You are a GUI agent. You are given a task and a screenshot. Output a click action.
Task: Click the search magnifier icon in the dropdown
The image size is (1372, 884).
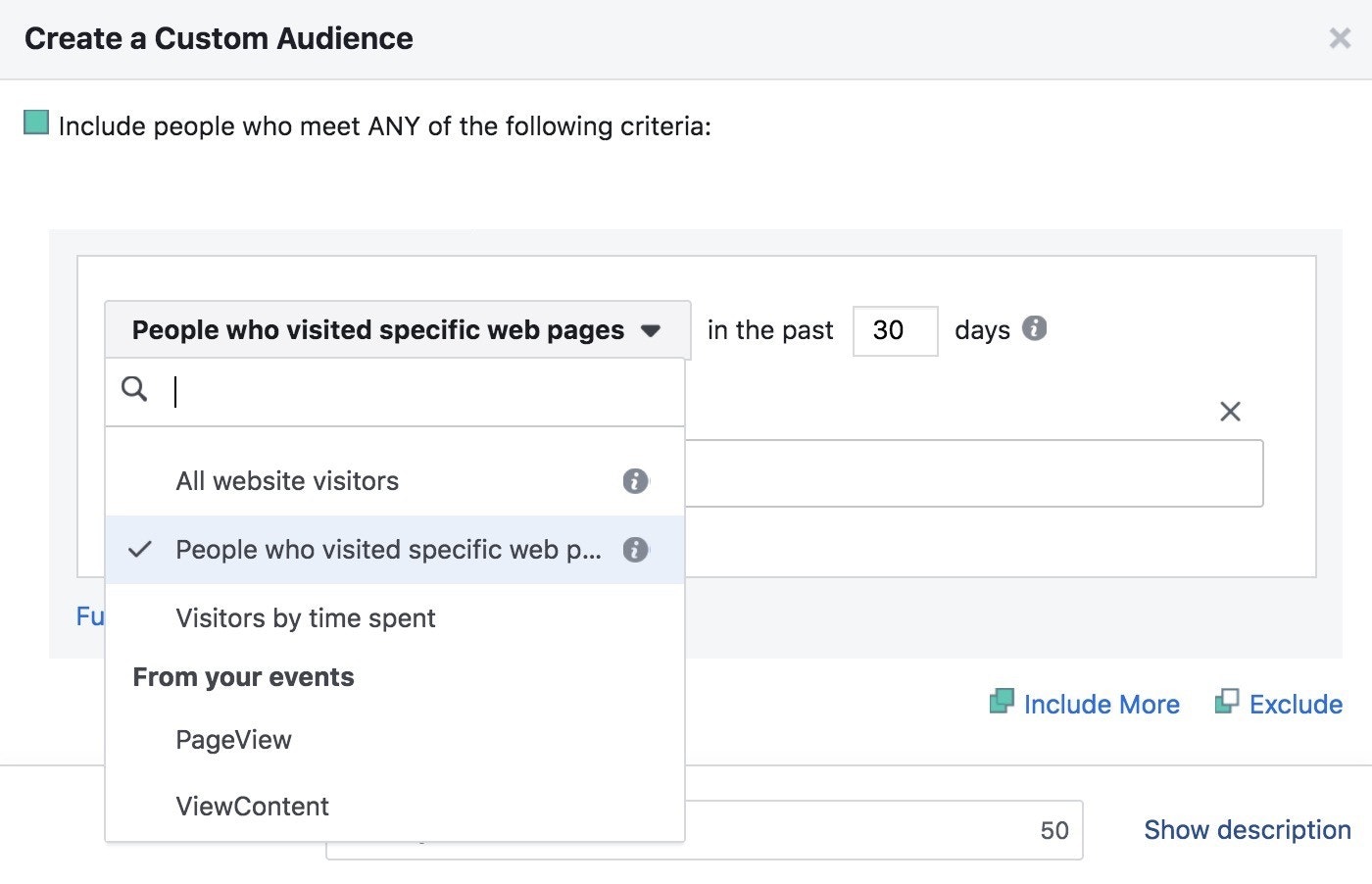tap(134, 389)
